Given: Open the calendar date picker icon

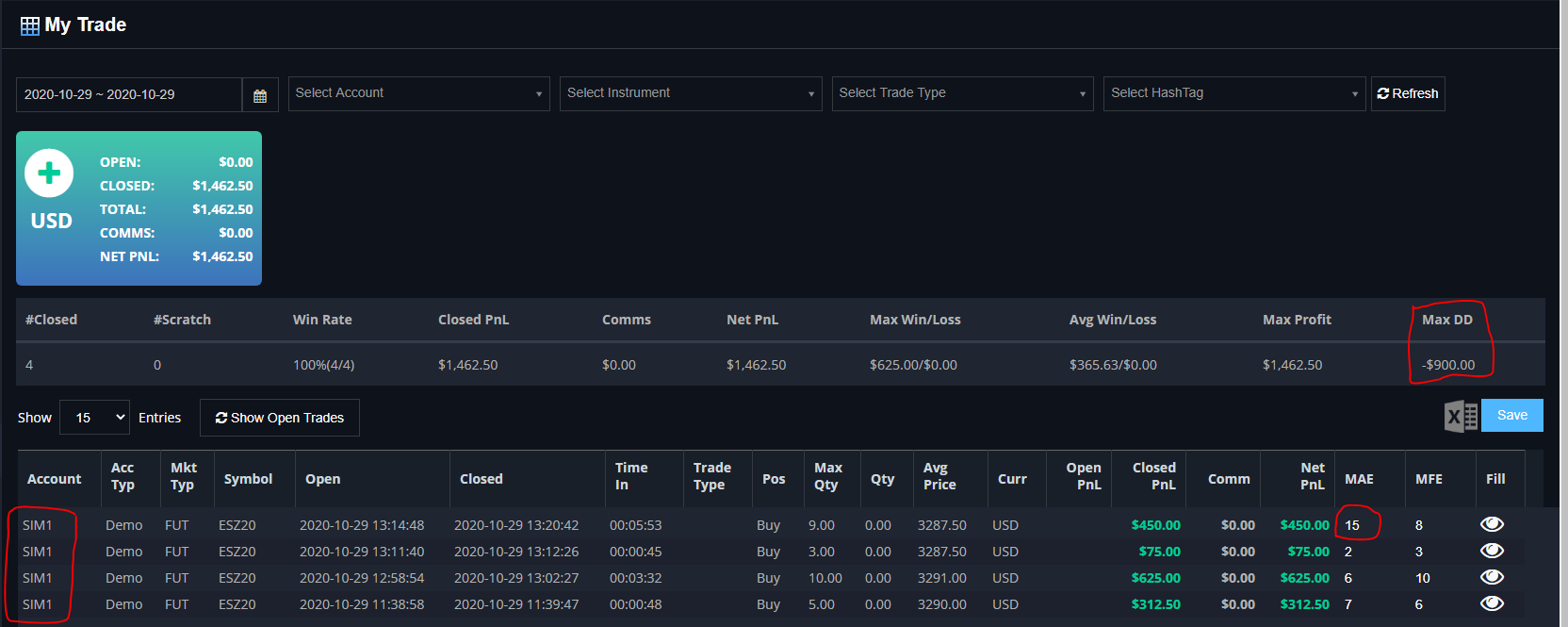Looking at the screenshot, I should tap(260, 94).
